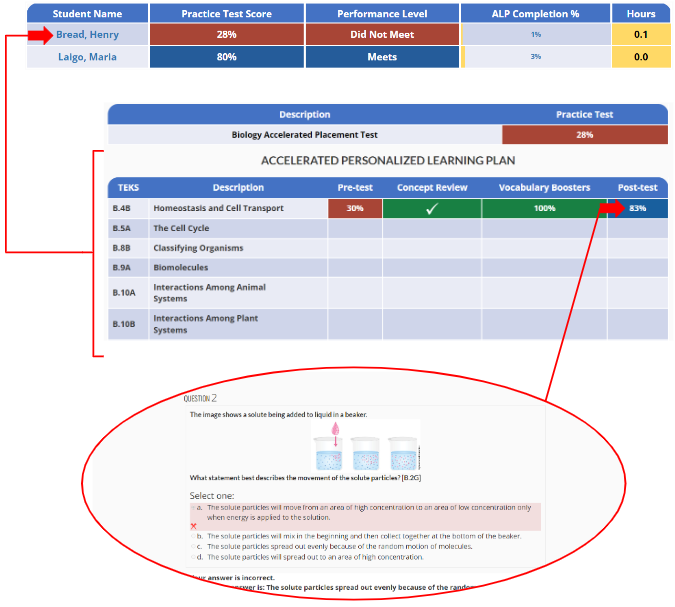The height and width of the screenshot is (607, 675).
Task: Click the red arrow beside Bread, Henry
Action: (x=38, y=36)
